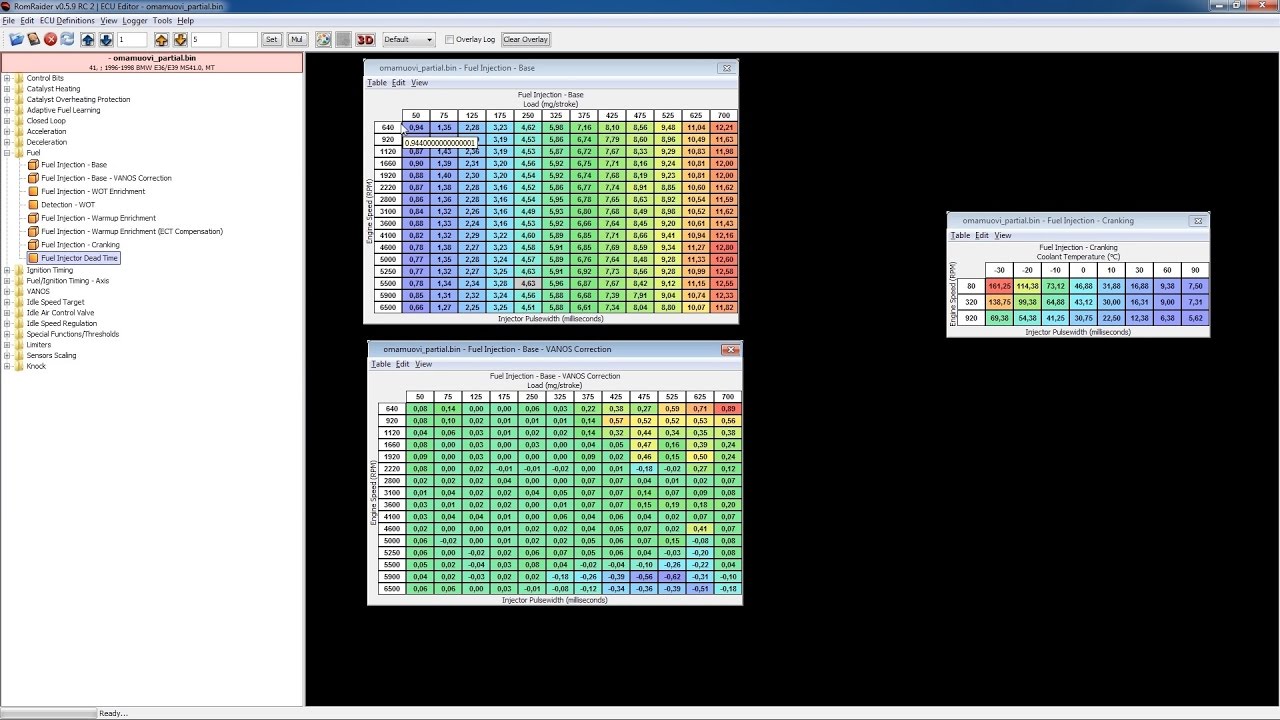Click the Mul button

[x=297, y=39]
